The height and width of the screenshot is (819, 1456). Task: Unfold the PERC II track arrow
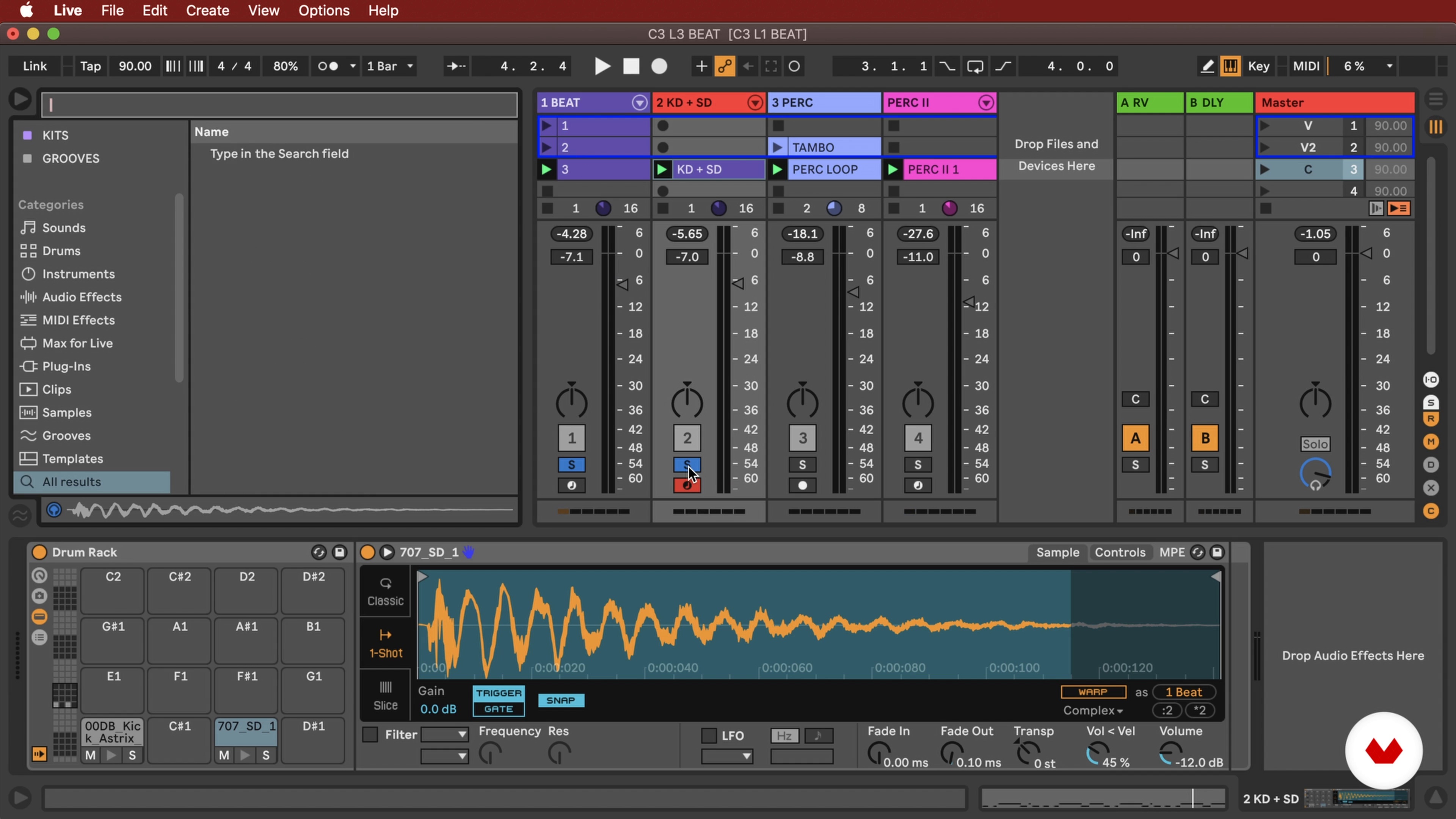(x=986, y=103)
